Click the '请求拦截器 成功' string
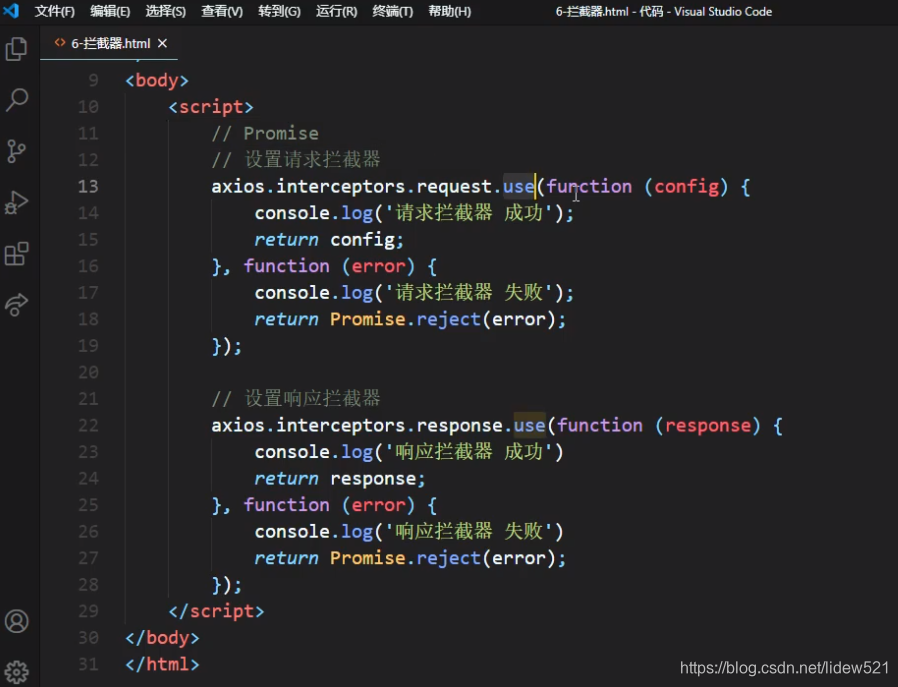Screen dimensions: 898x687 pos(469,213)
